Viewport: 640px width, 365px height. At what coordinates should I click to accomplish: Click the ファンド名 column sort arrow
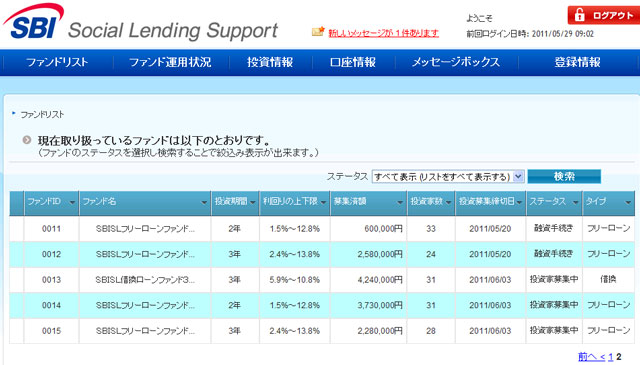pyautogui.click(x=204, y=202)
